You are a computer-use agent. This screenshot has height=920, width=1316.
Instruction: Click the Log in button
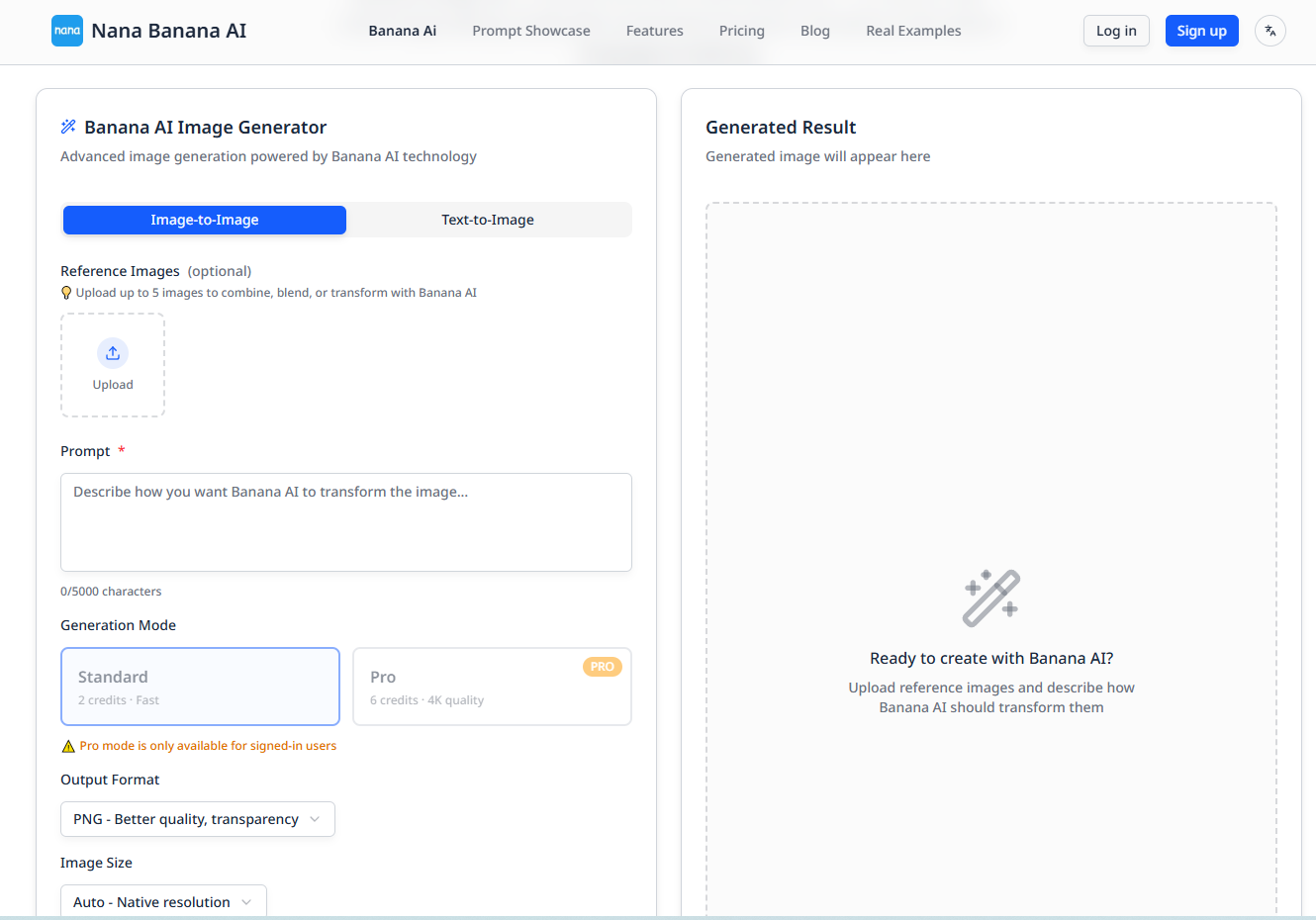(x=1115, y=31)
